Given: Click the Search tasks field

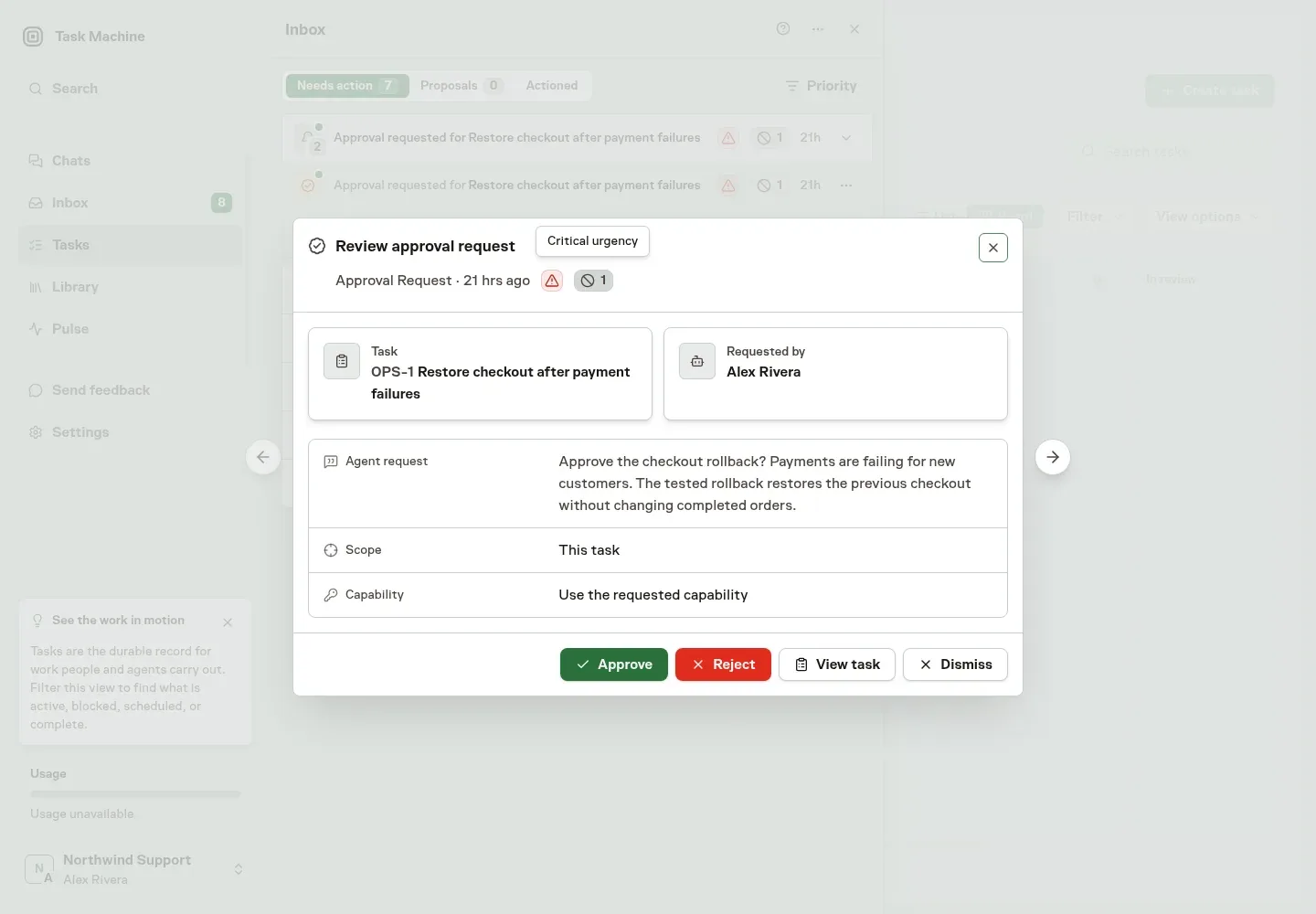Looking at the screenshot, I should 1174,152.
